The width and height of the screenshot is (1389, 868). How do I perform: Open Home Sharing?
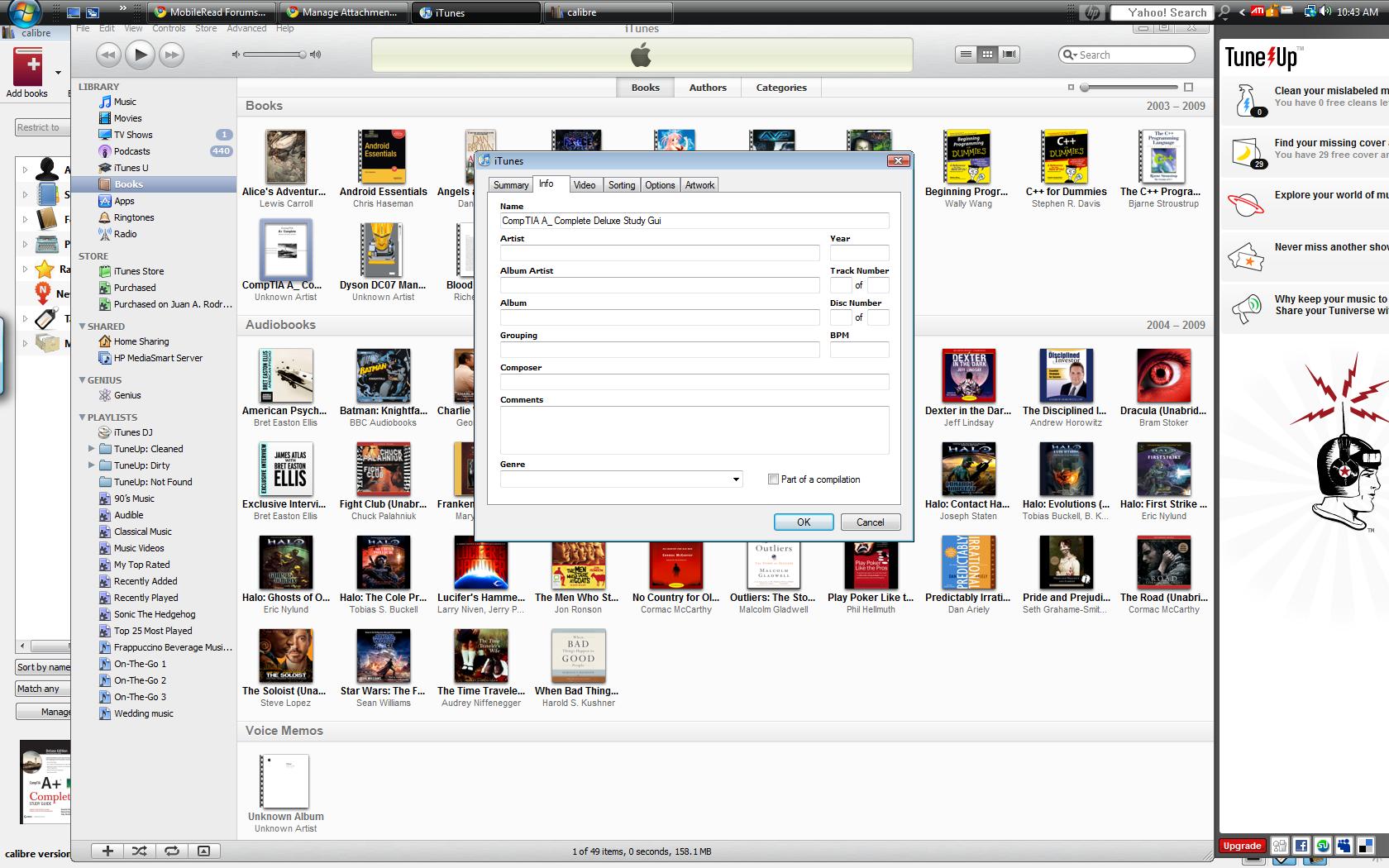click(141, 341)
